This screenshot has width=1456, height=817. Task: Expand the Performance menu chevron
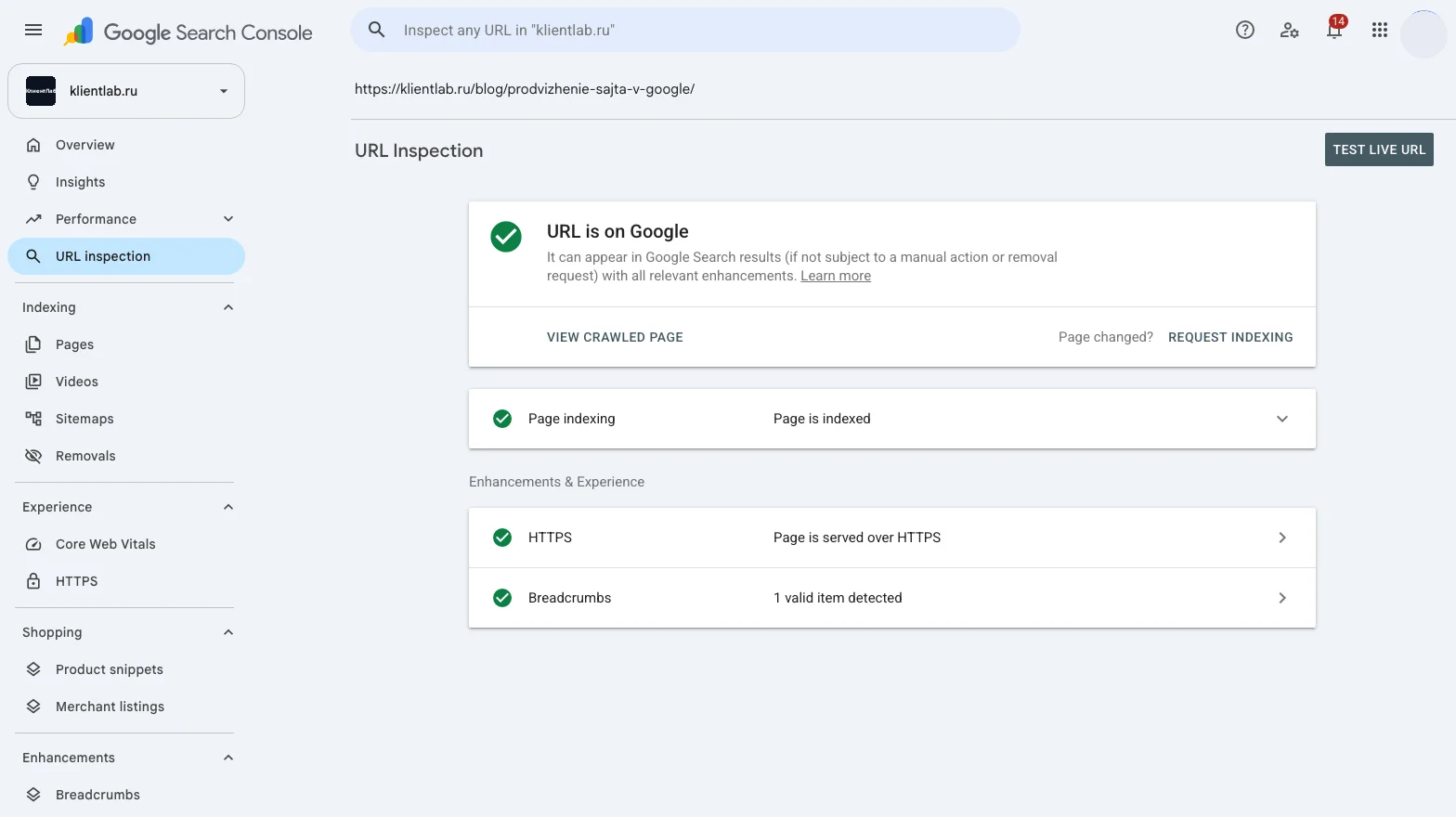[228, 219]
